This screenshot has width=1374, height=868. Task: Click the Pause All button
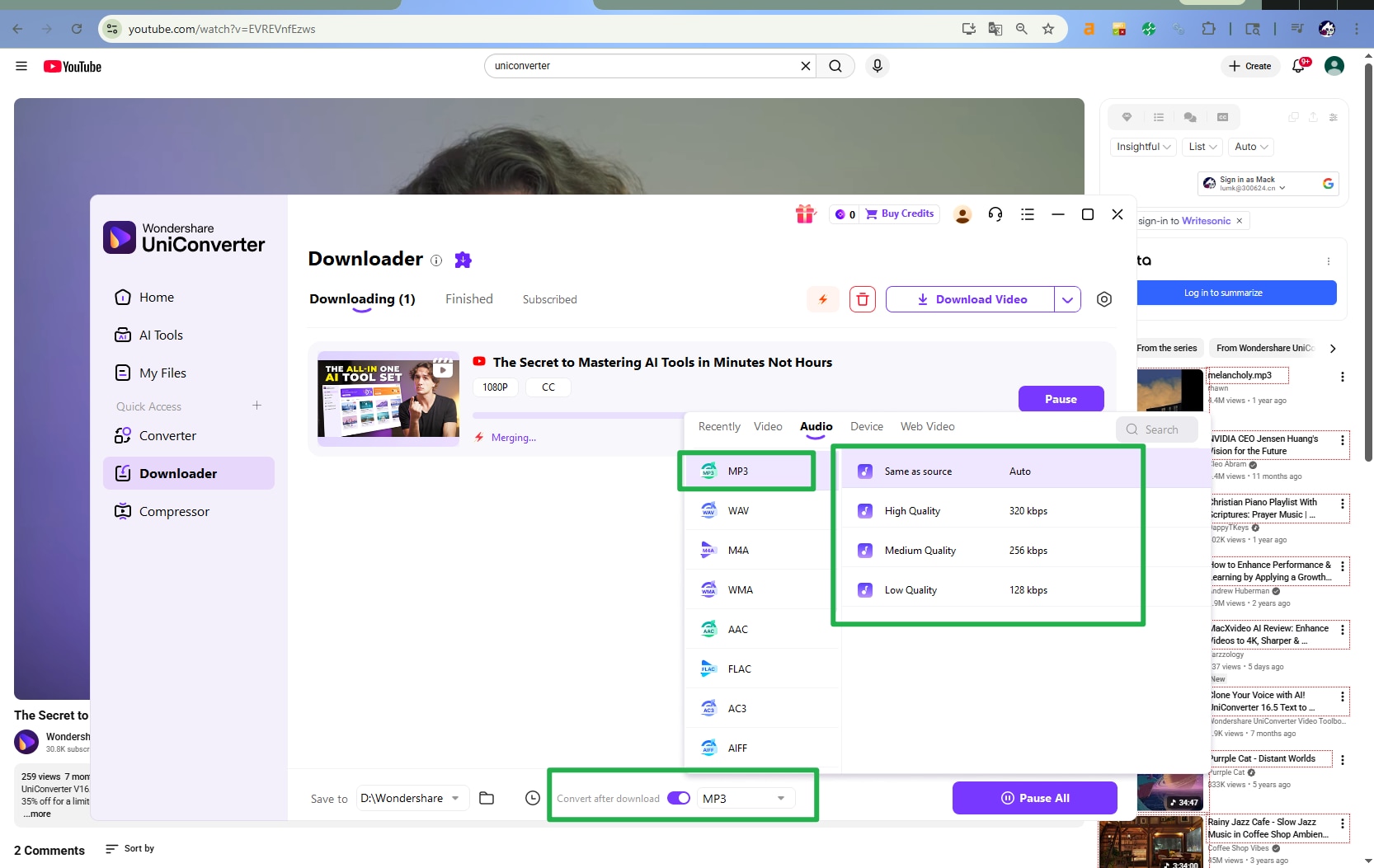tap(1035, 798)
